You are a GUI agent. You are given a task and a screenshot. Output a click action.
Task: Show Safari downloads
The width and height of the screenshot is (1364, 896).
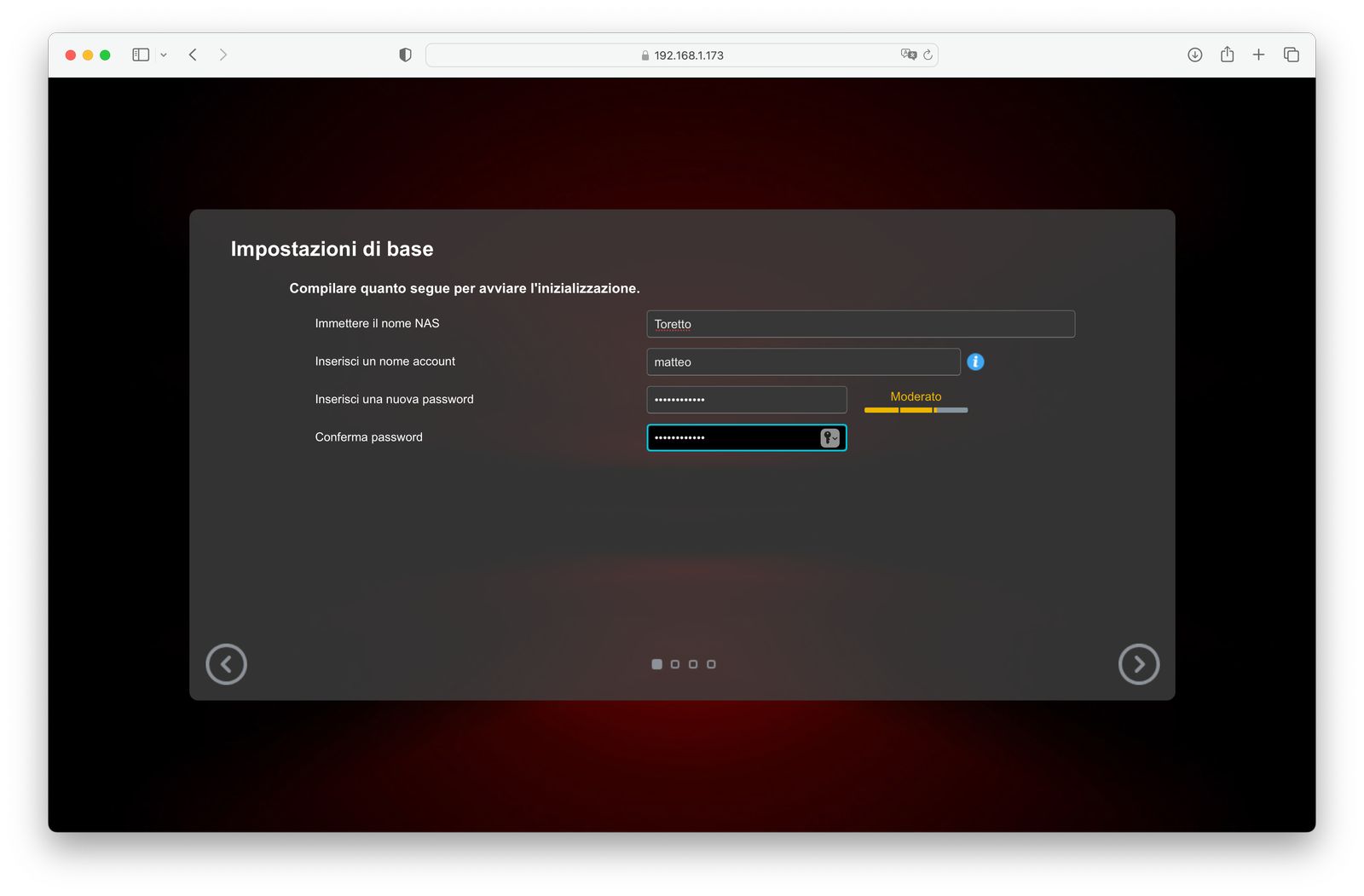(1195, 55)
